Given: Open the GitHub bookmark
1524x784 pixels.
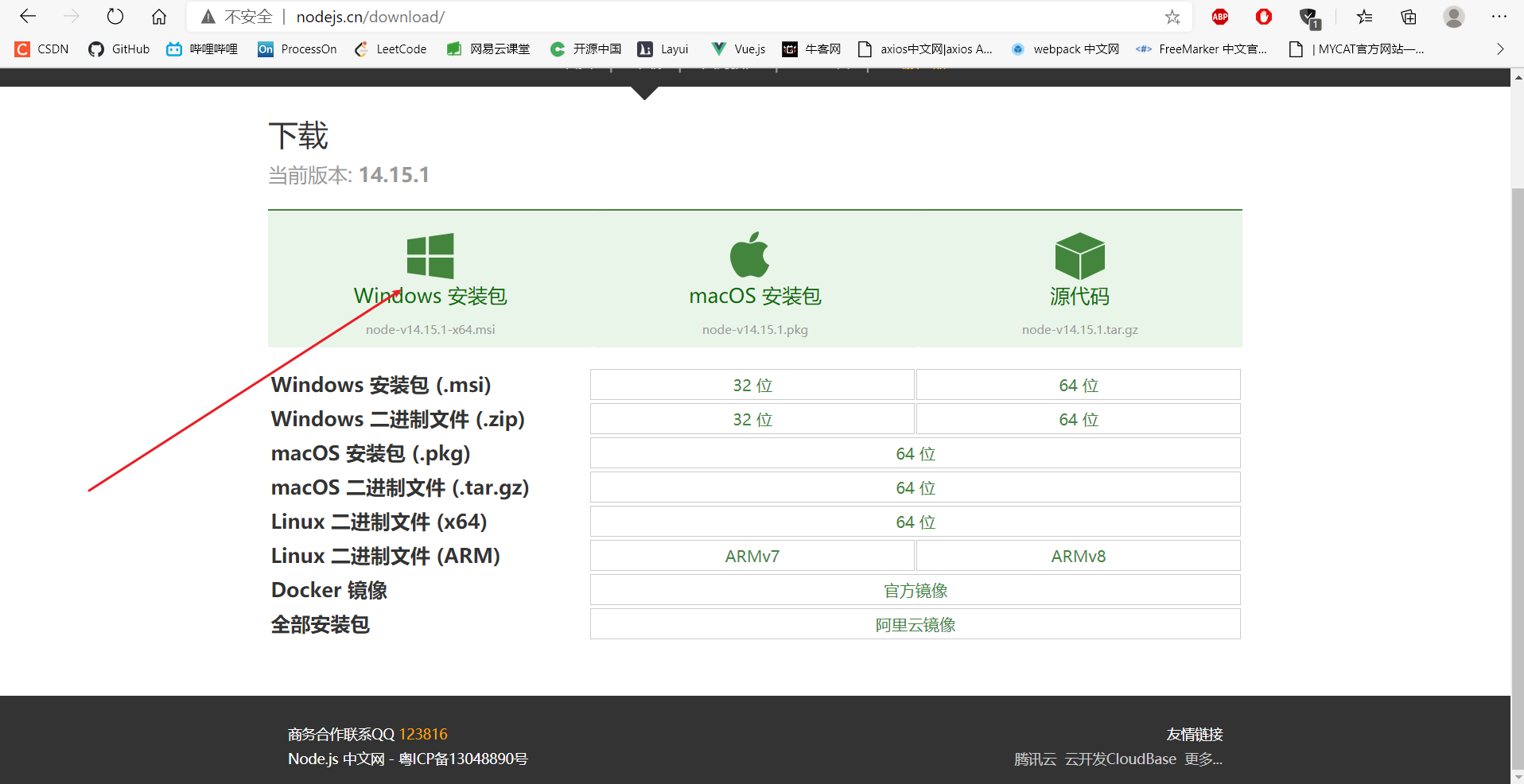Looking at the screenshot, I should click(x=119, y=49).
